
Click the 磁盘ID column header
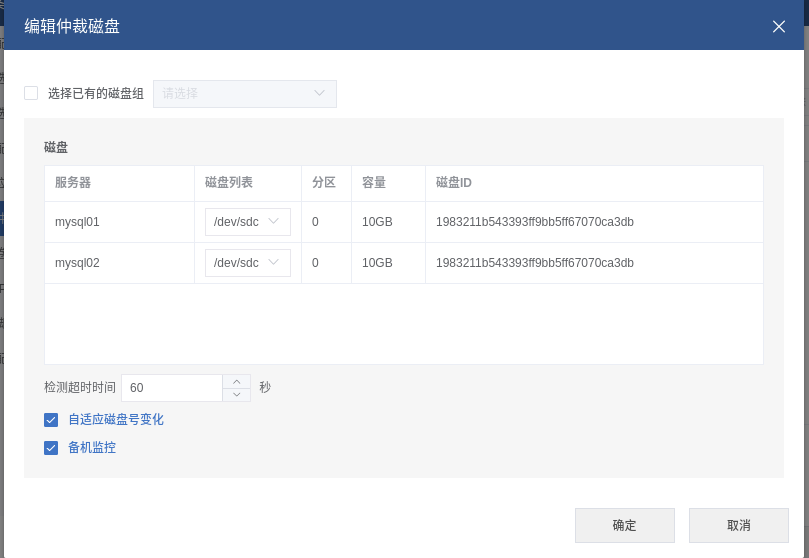454,183
